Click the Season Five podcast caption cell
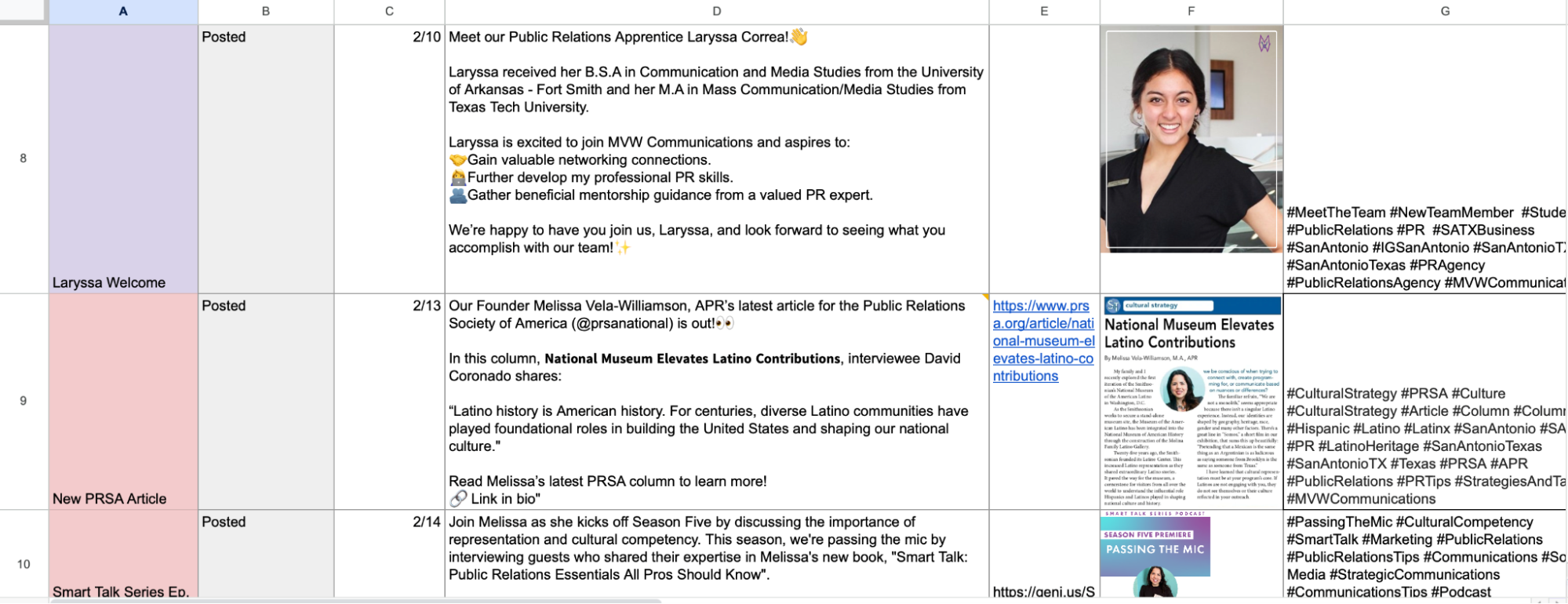The image size is (1568, 604). click(x=717, y=554)
